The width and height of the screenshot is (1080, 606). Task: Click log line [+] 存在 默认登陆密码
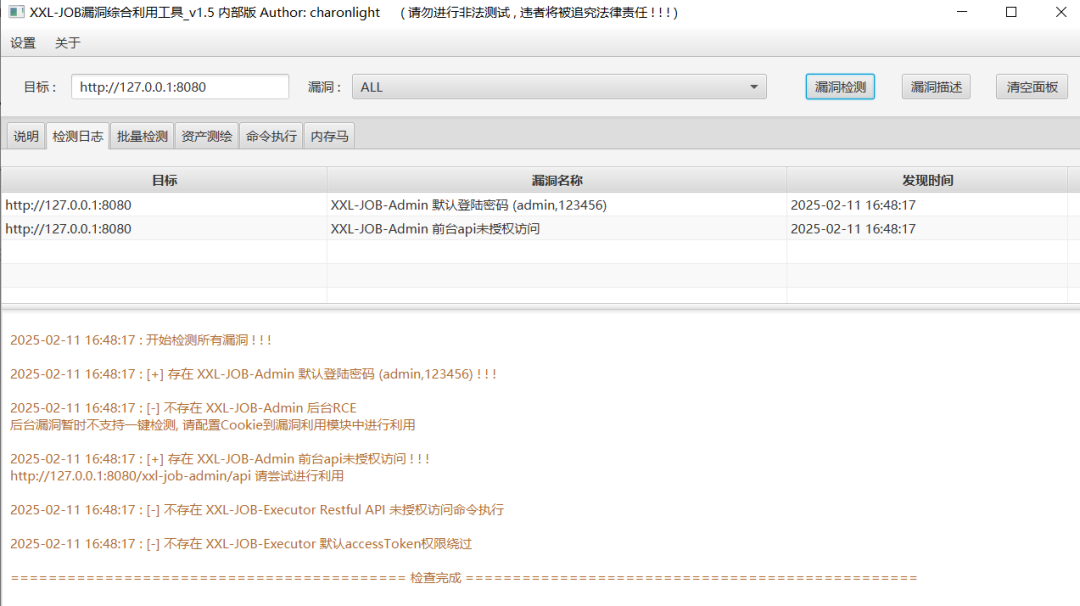pyautogui.click(x=253, y=374)
